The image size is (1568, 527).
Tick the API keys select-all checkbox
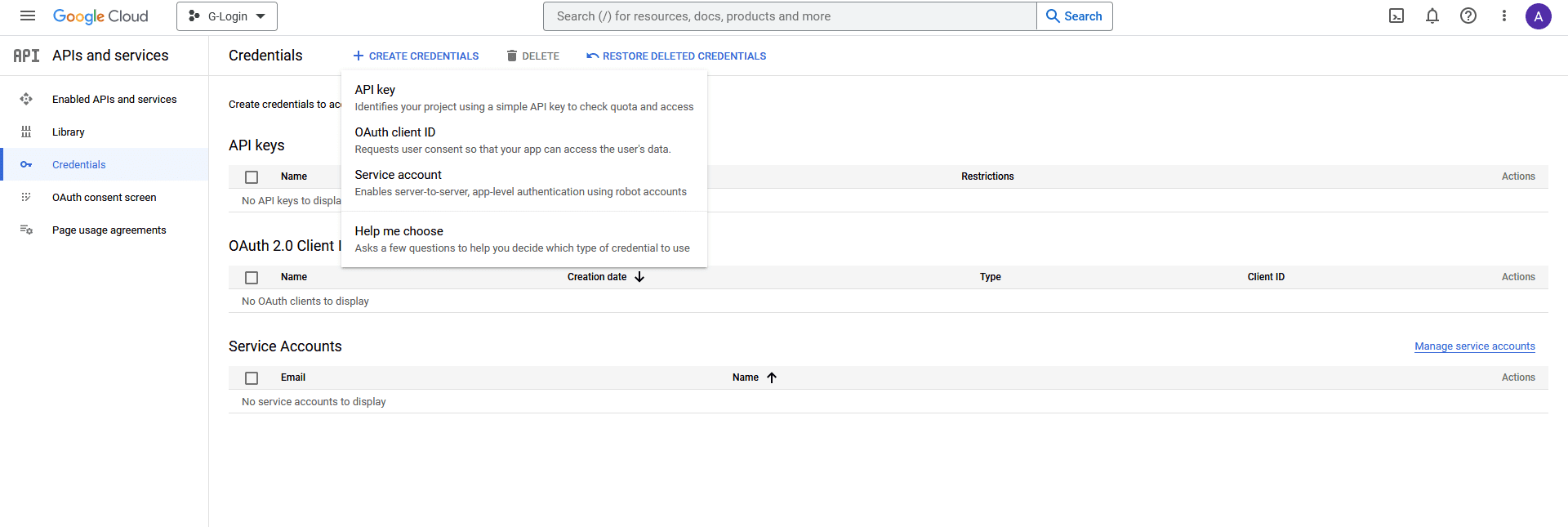pyautogui.click(x=252, y=177)
